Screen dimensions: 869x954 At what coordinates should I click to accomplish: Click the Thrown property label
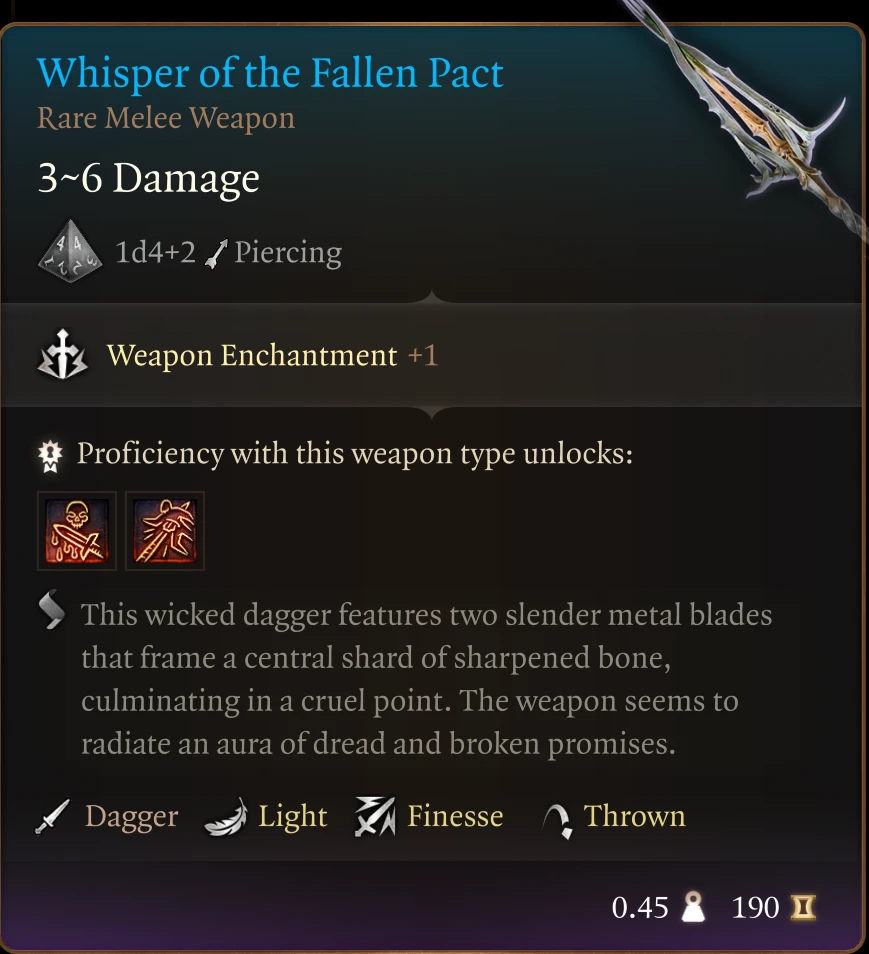click(635, 816)
